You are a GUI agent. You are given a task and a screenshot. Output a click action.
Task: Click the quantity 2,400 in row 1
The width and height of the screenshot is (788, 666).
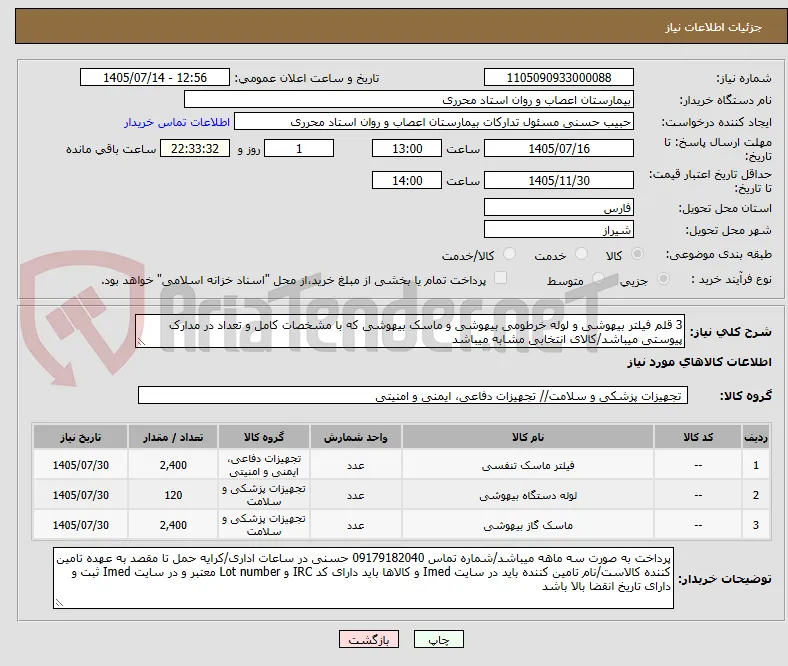pyautogui.click(x=173, y=465)
